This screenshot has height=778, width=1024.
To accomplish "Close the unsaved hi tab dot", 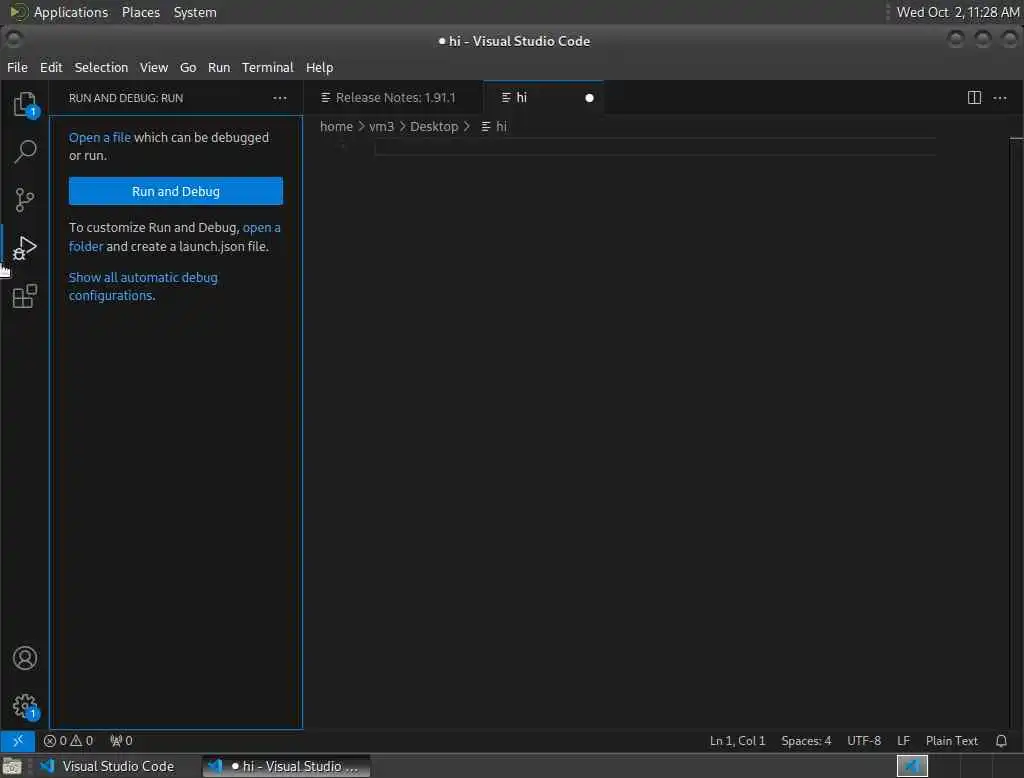I will (x=589, y=98).
